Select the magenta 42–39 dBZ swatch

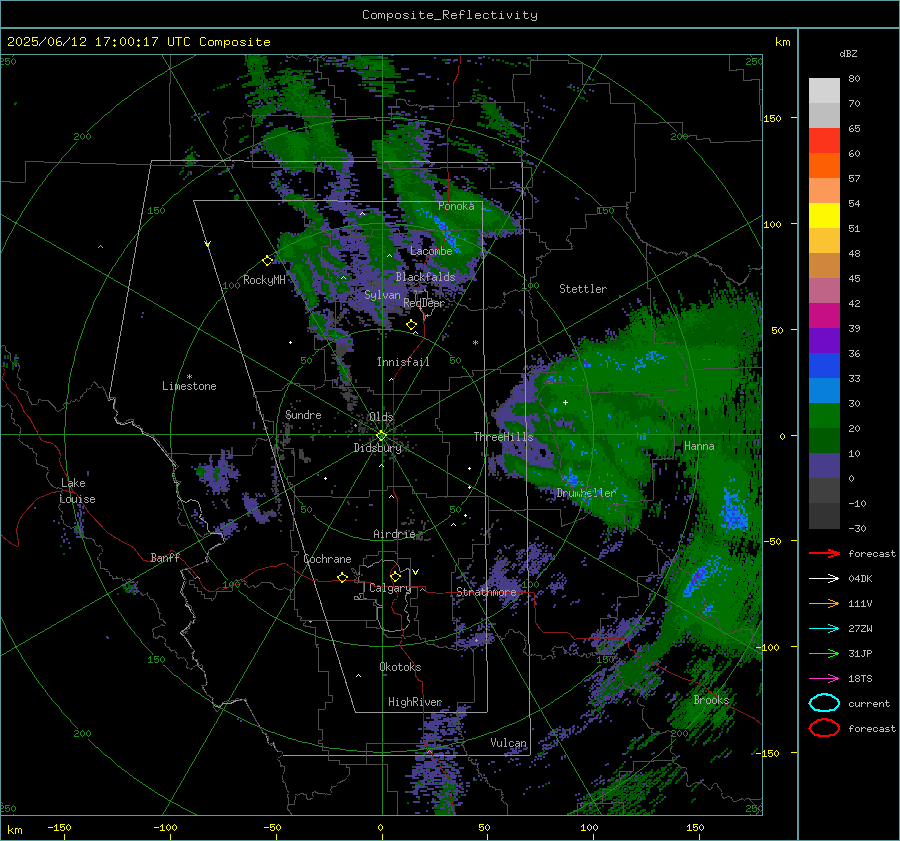[x=824, y=316]
